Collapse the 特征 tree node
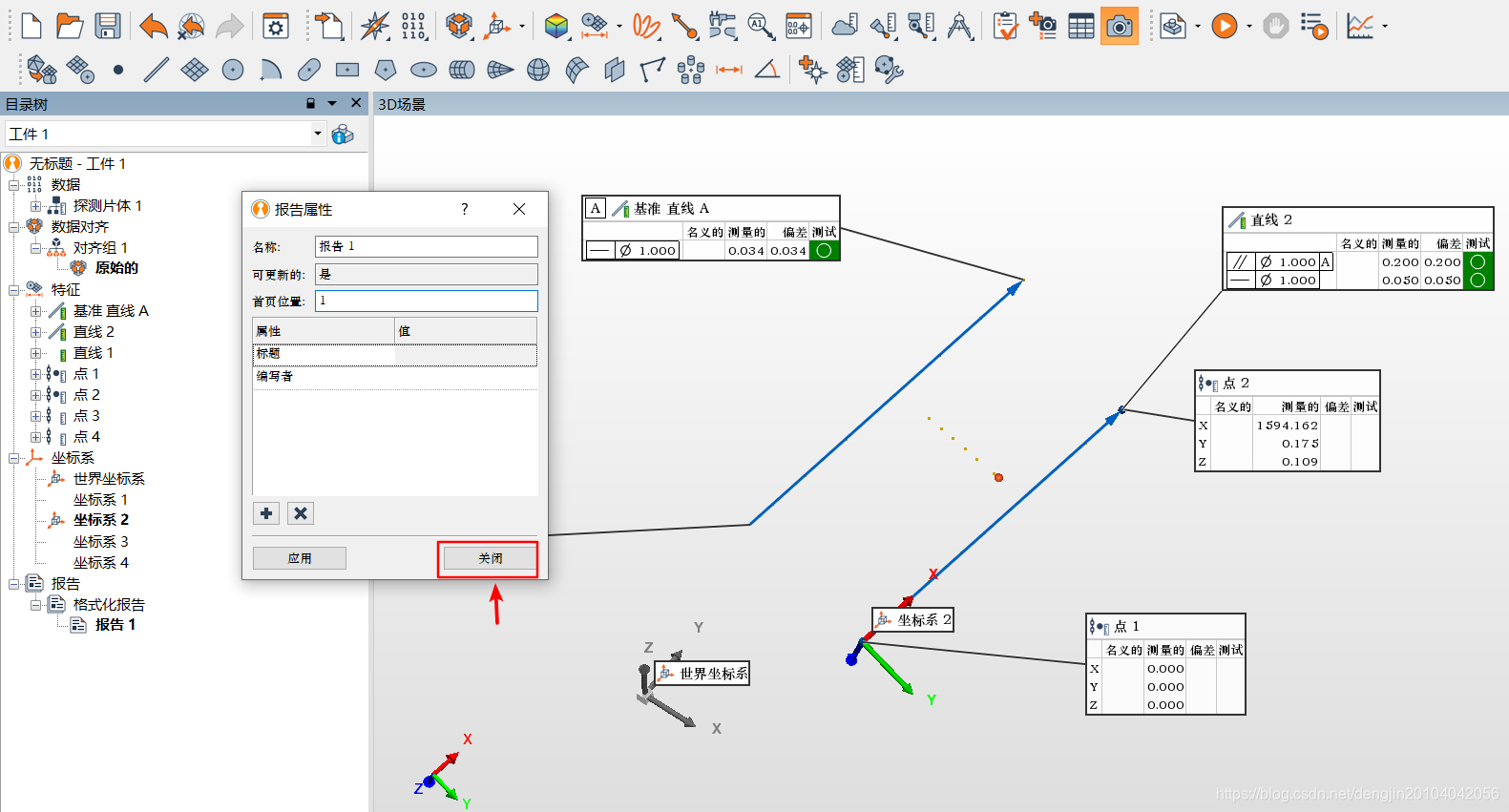The width and height of the screenshot is (1509, 812). [14, 290]
